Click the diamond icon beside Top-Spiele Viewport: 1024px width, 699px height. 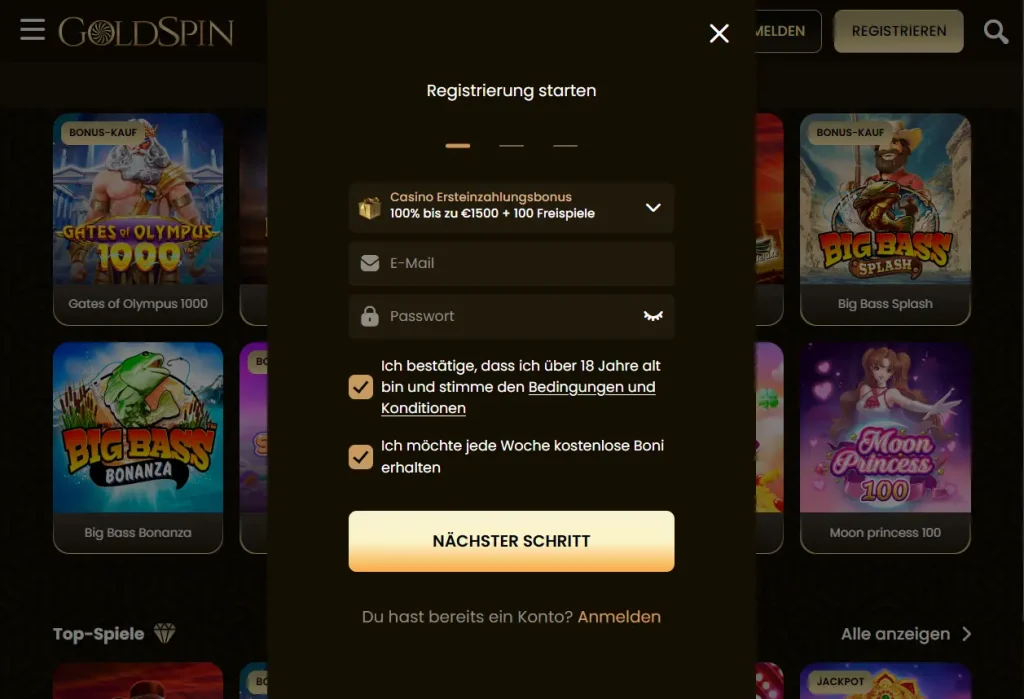165,633
